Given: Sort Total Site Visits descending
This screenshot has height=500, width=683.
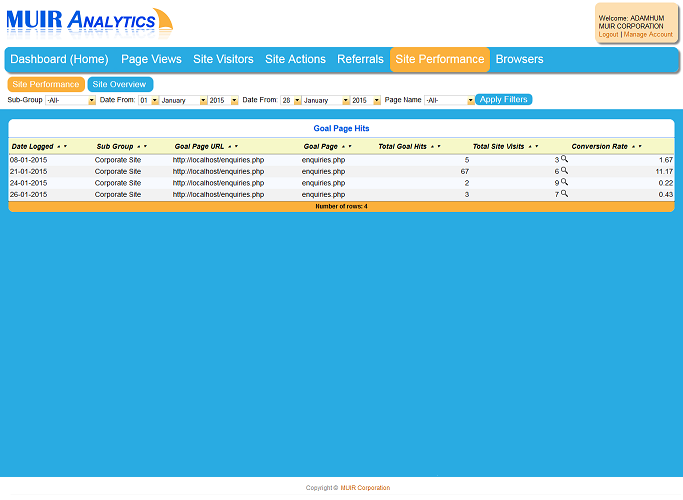Looking at the screenshot, I should pyautogui.click(x=537, y=147).
